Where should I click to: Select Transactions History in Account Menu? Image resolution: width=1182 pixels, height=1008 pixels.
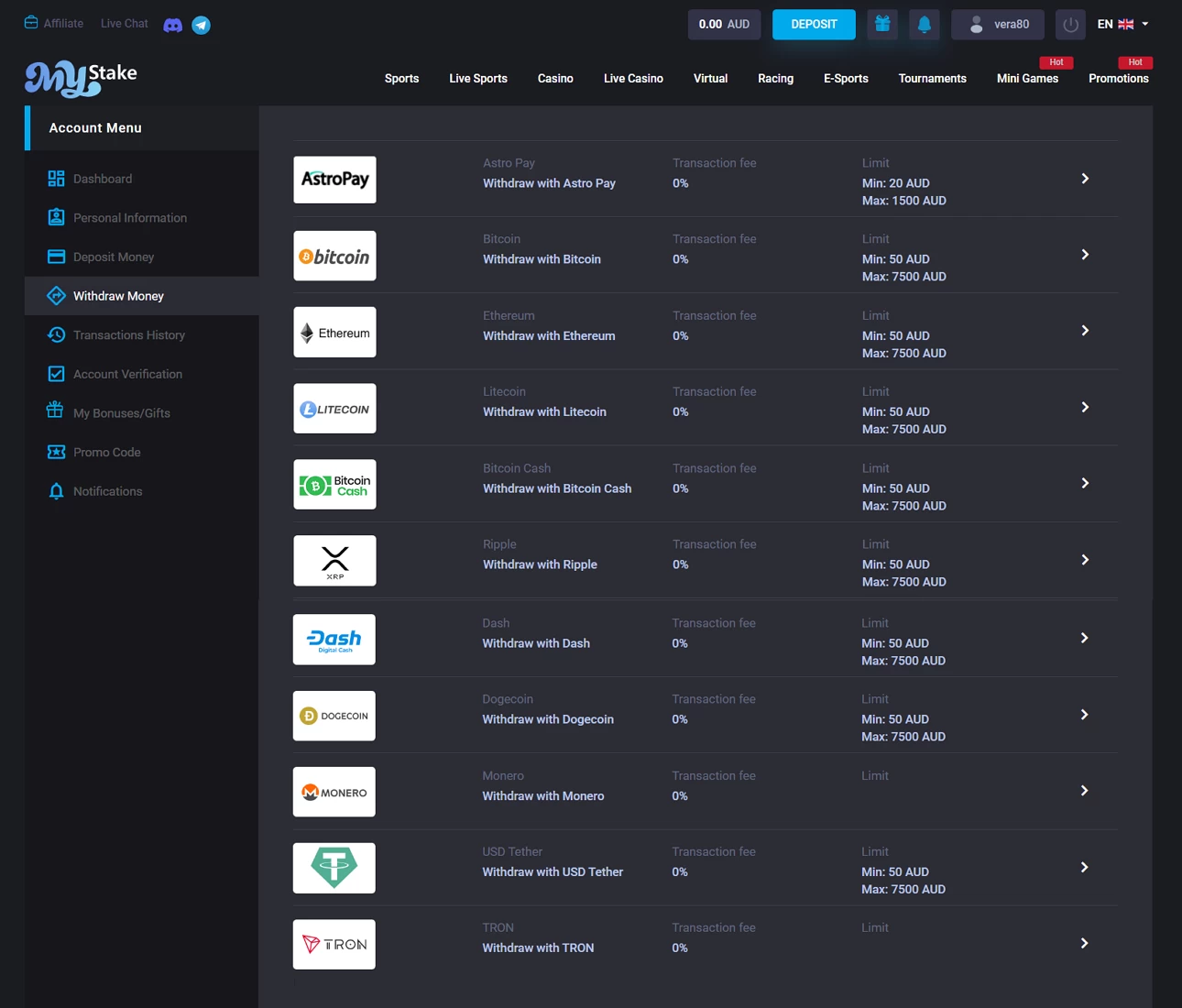(x=142, y=334)
